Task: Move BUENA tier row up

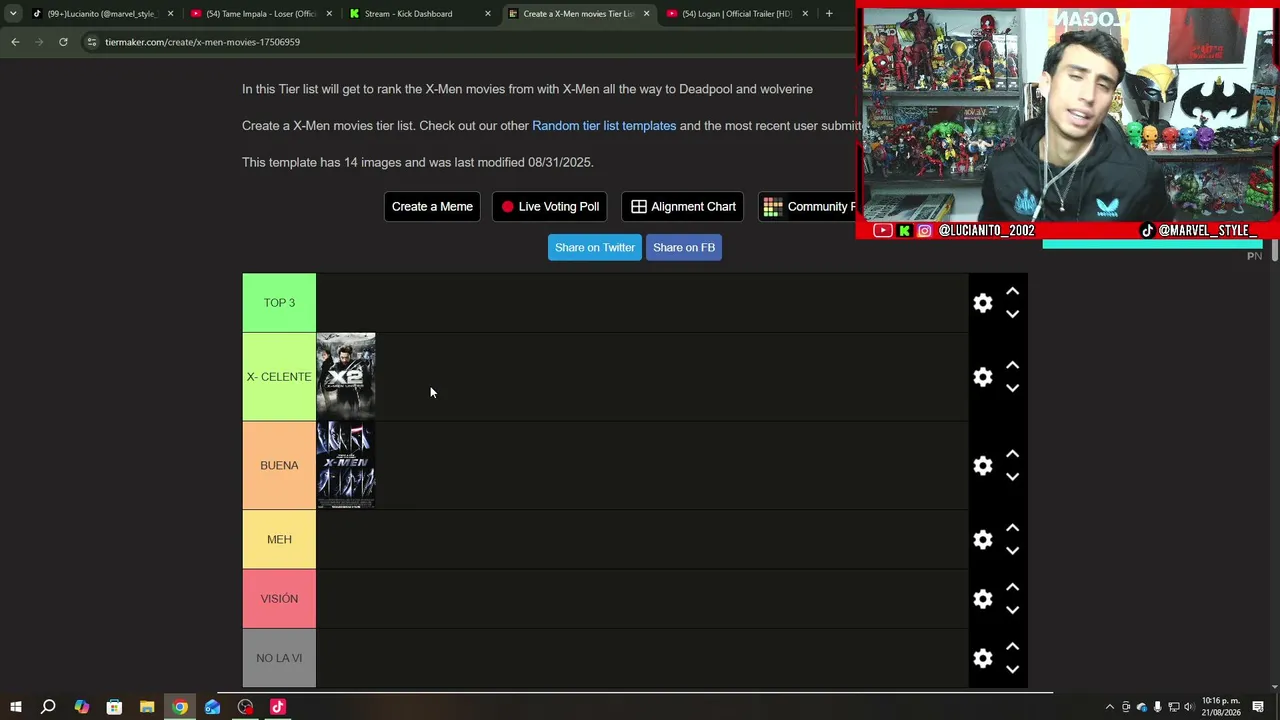Action: point(1012,454)
